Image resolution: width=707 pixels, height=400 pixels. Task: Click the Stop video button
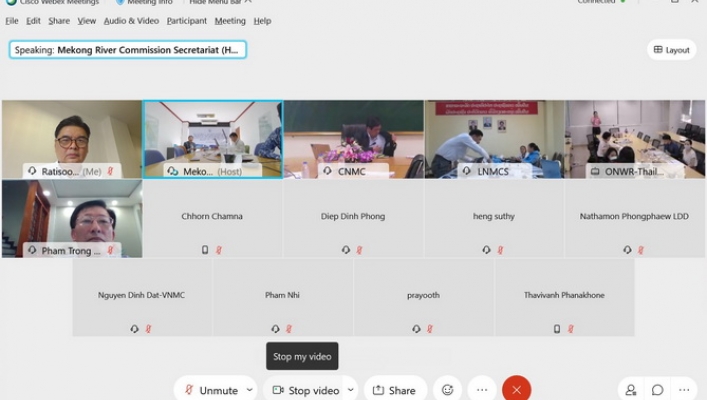(x=306, y=390)
